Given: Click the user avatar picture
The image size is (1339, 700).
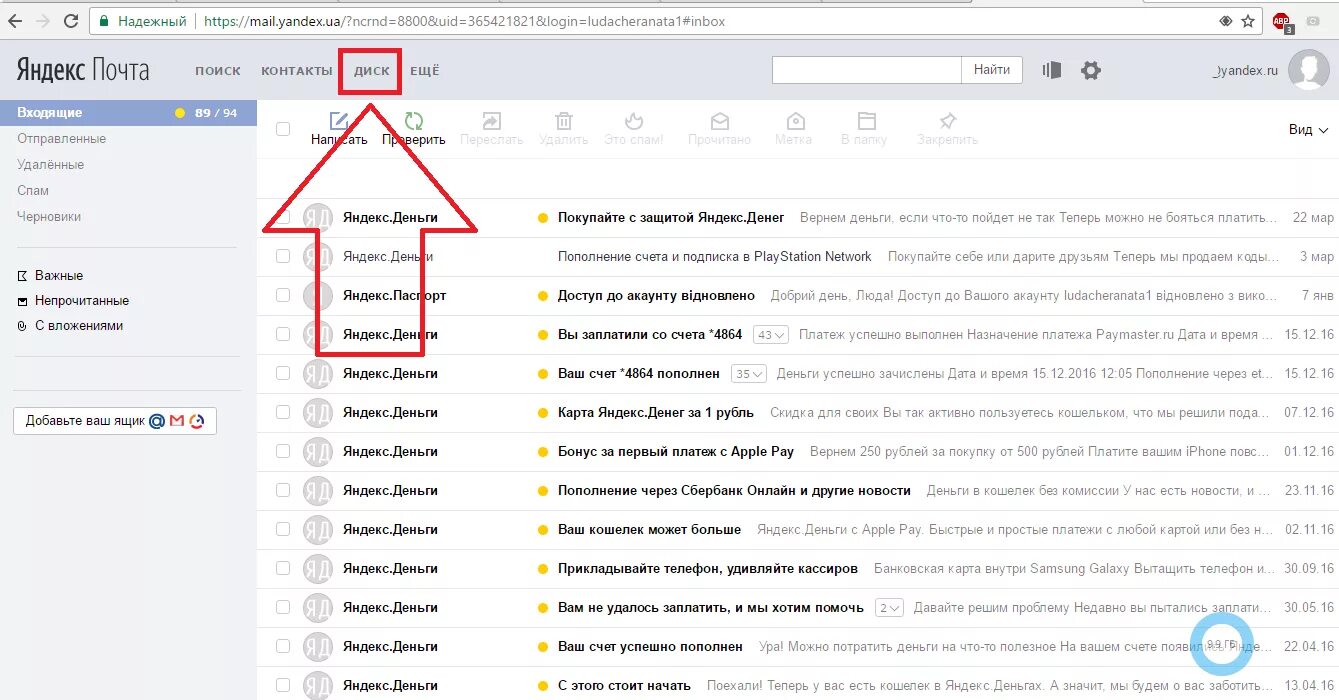Looking at the screenshot, I should (1308, 70).
